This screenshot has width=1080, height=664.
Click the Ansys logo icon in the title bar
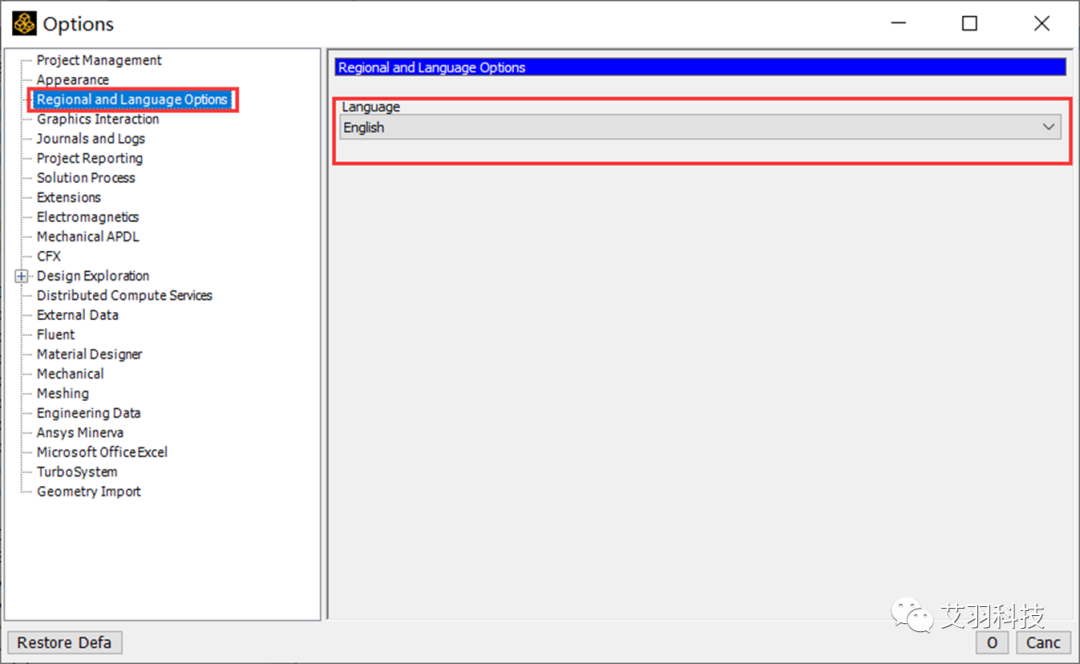(x=24, y=23)
